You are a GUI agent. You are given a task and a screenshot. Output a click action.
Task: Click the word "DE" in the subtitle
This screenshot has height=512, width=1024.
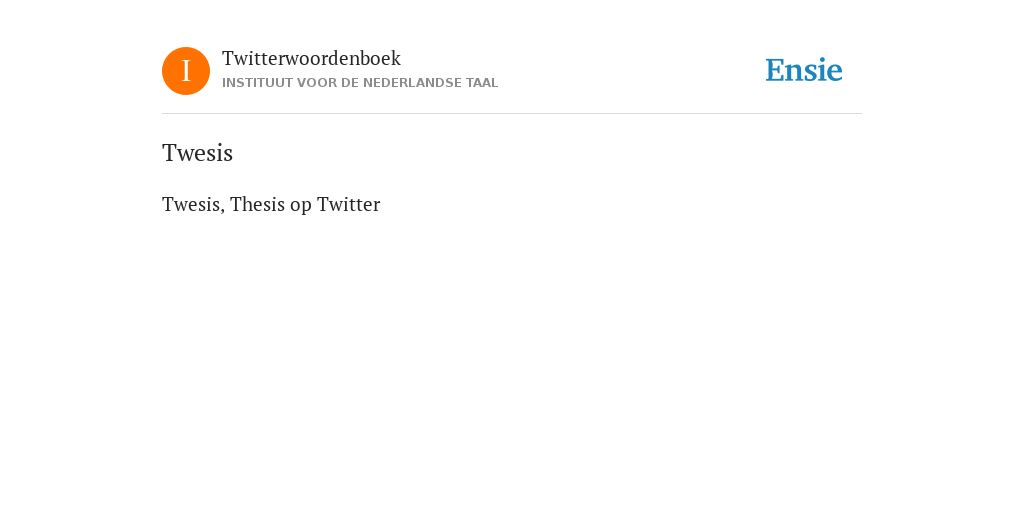349,83
